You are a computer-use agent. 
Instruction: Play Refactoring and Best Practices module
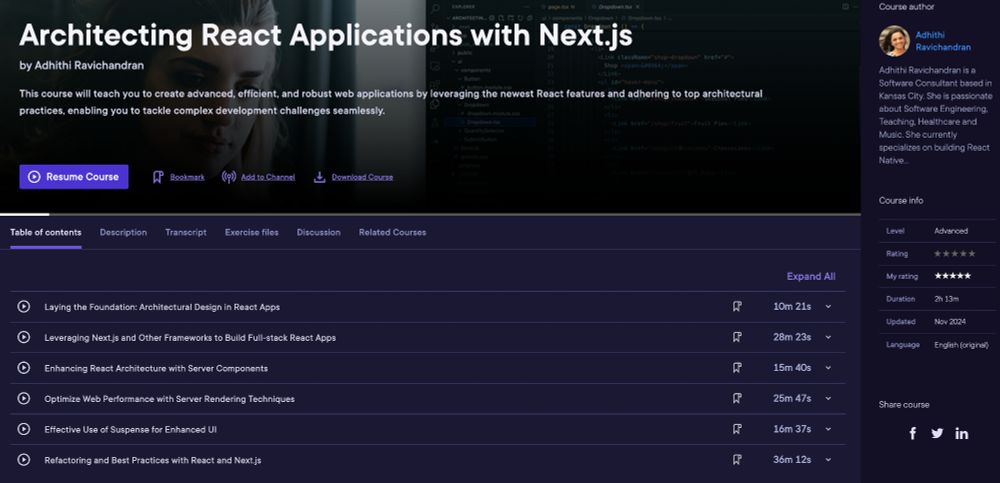point(24,459)
